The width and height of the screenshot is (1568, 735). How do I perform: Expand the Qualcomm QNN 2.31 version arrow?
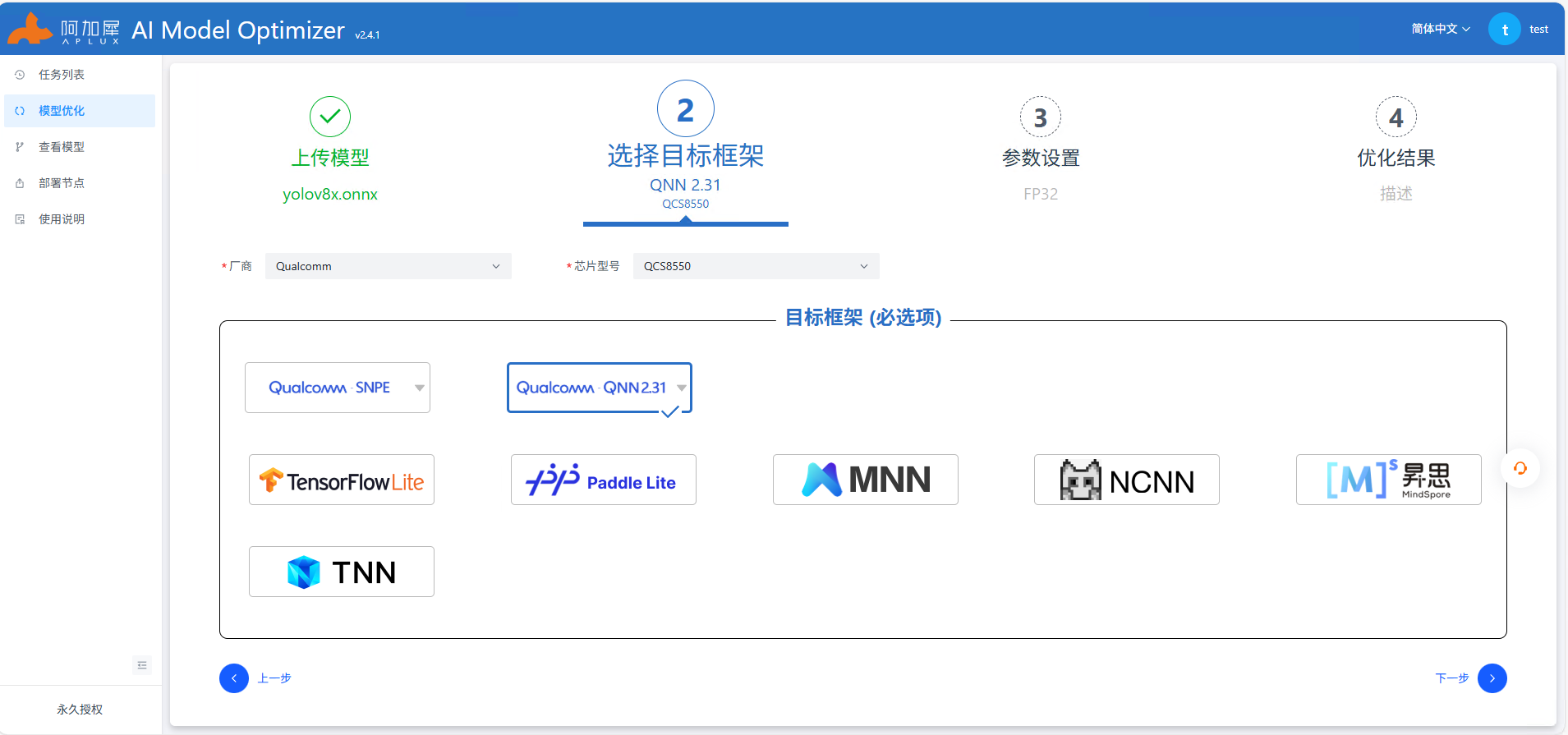pyautogui.click(x=682, y=388)
